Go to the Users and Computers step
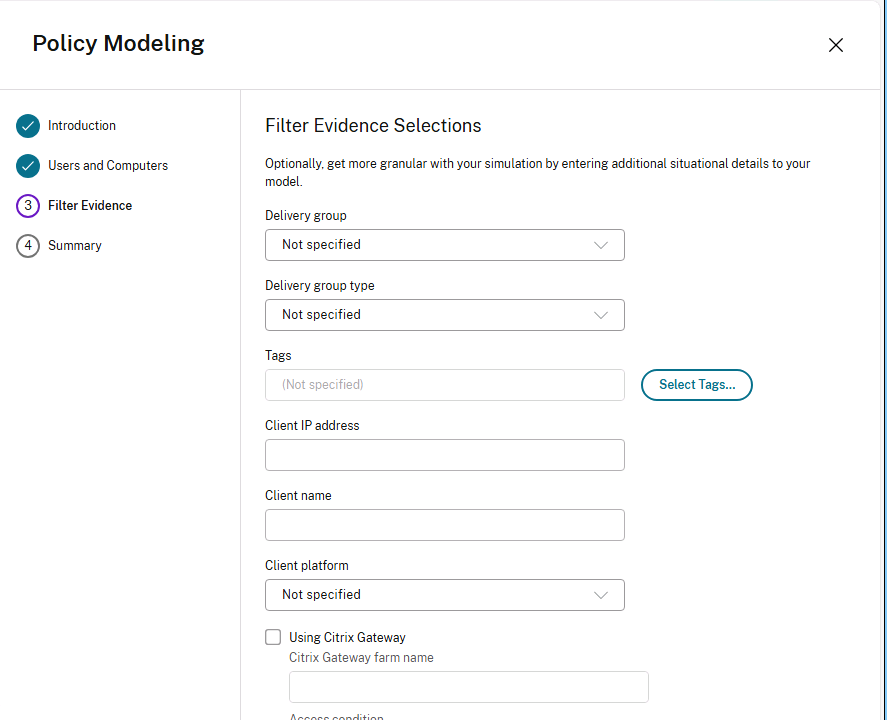Image resolution: width=887 pixels, height=720 pixels. (108, 166)
